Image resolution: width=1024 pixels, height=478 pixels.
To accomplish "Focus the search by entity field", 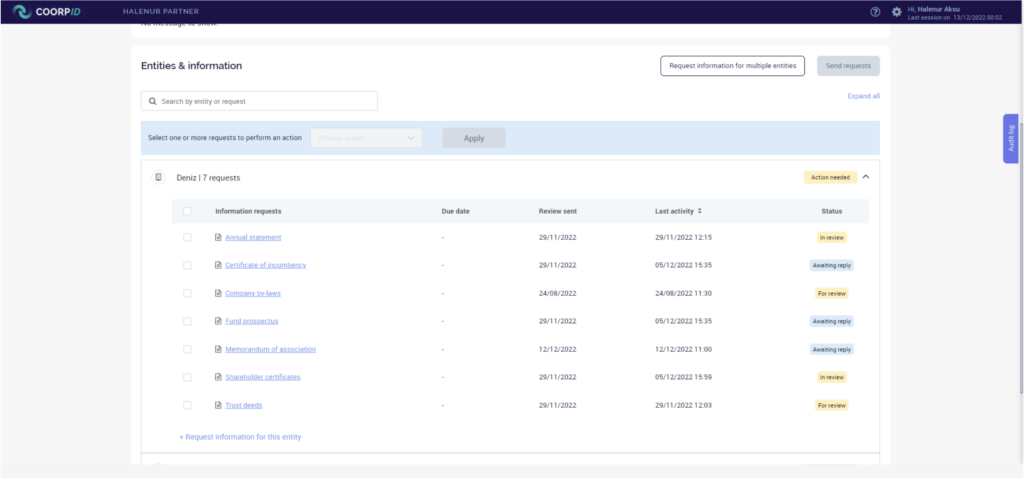I will (x=259, y=101).
